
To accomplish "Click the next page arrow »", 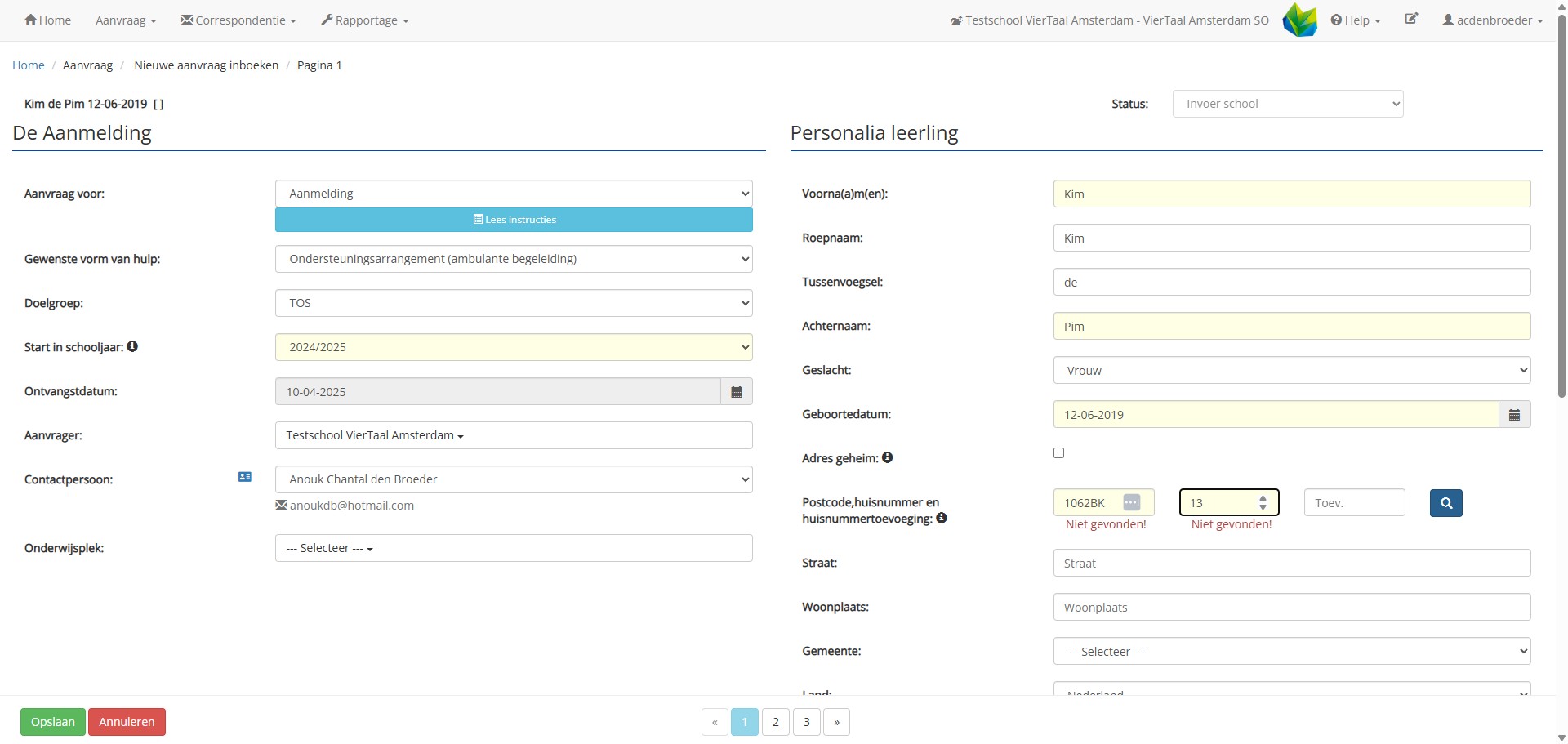I will click(x=837, y=722).
